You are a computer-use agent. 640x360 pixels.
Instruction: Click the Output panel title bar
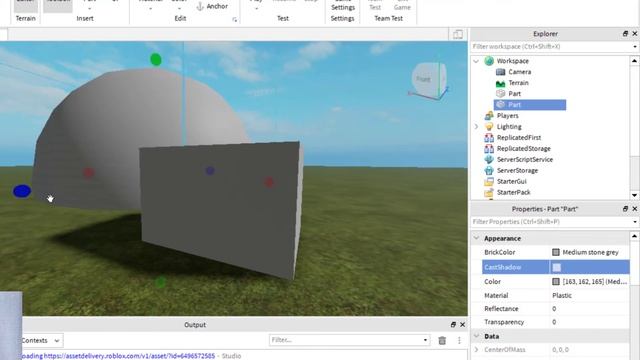(x=195, y=325)
